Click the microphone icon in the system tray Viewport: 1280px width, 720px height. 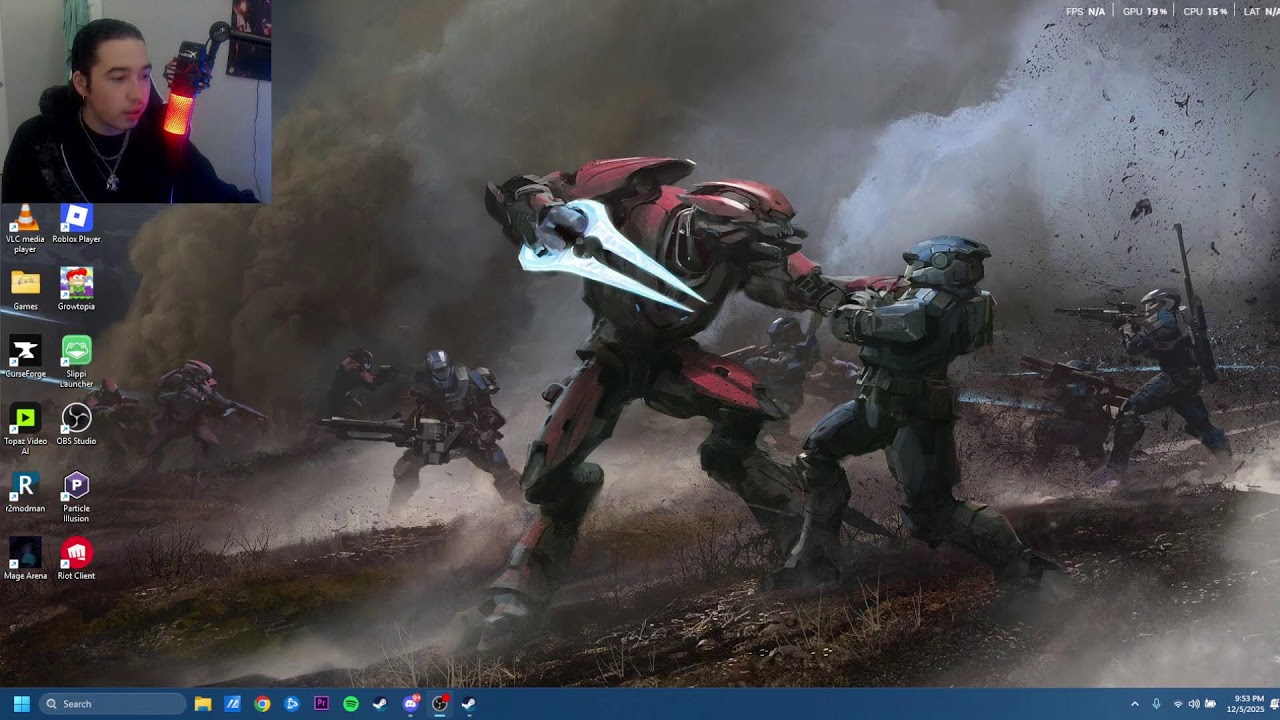tap(1156, 704)
